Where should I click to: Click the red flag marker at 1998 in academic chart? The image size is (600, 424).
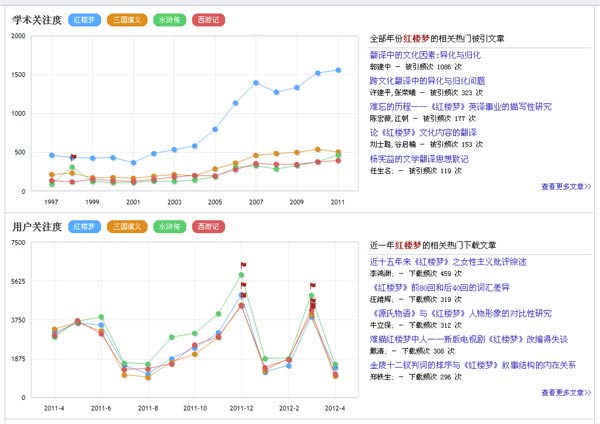[73, 157]
